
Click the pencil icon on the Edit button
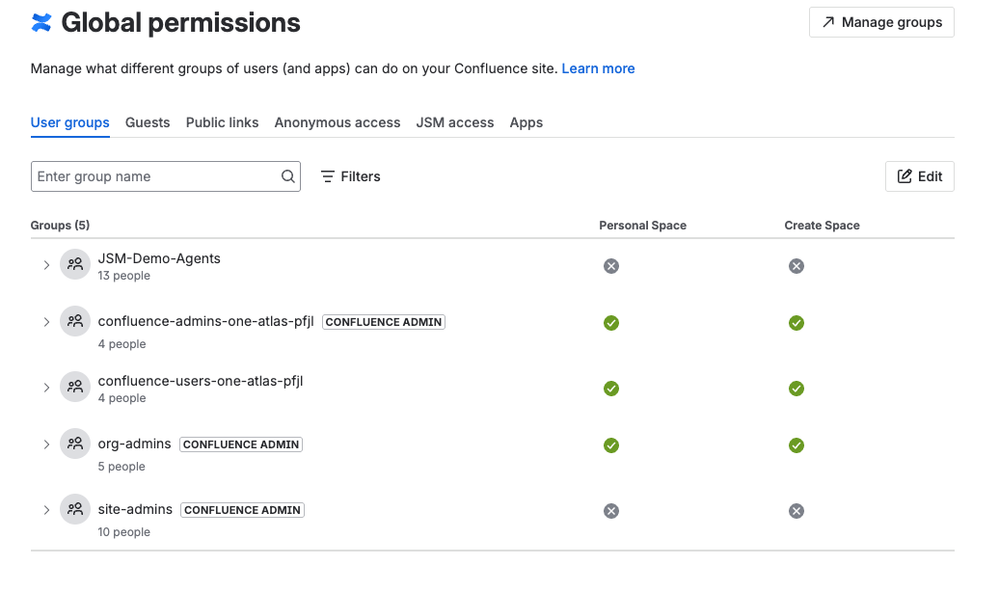906,176
